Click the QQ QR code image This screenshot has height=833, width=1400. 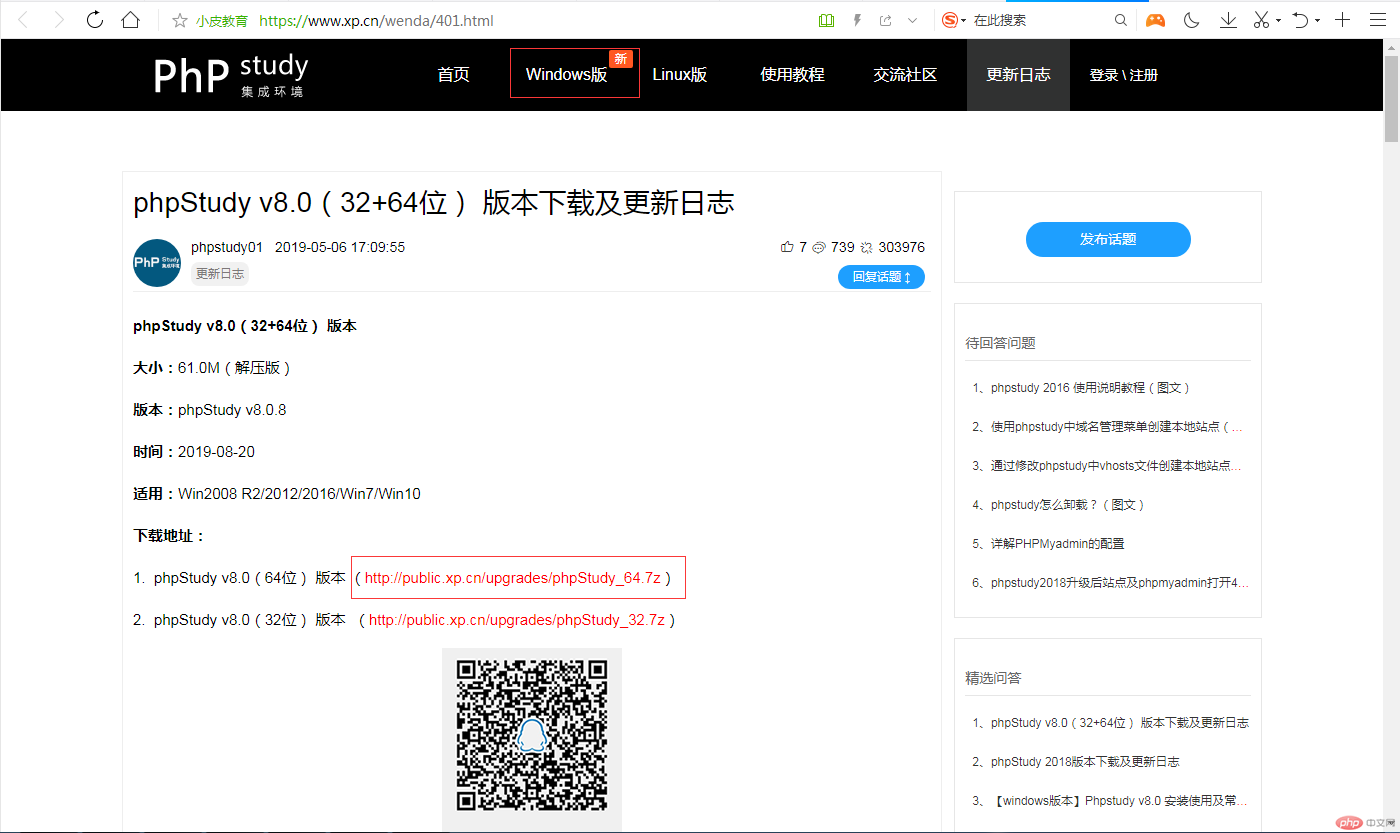tap(532, 735)
